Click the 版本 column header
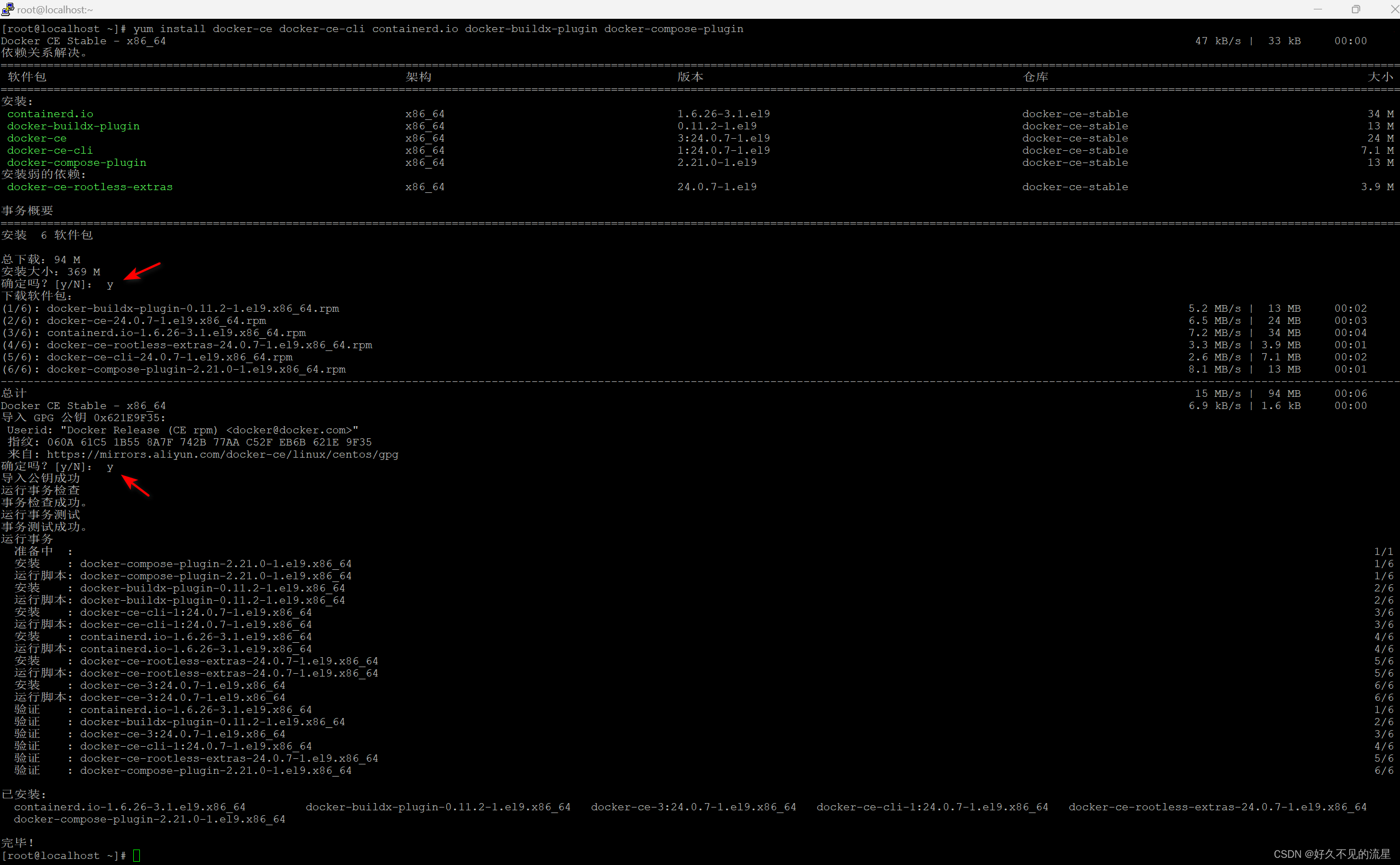Image resolution: width=1400 pixels, height=865 pixels. click(690, 77)
